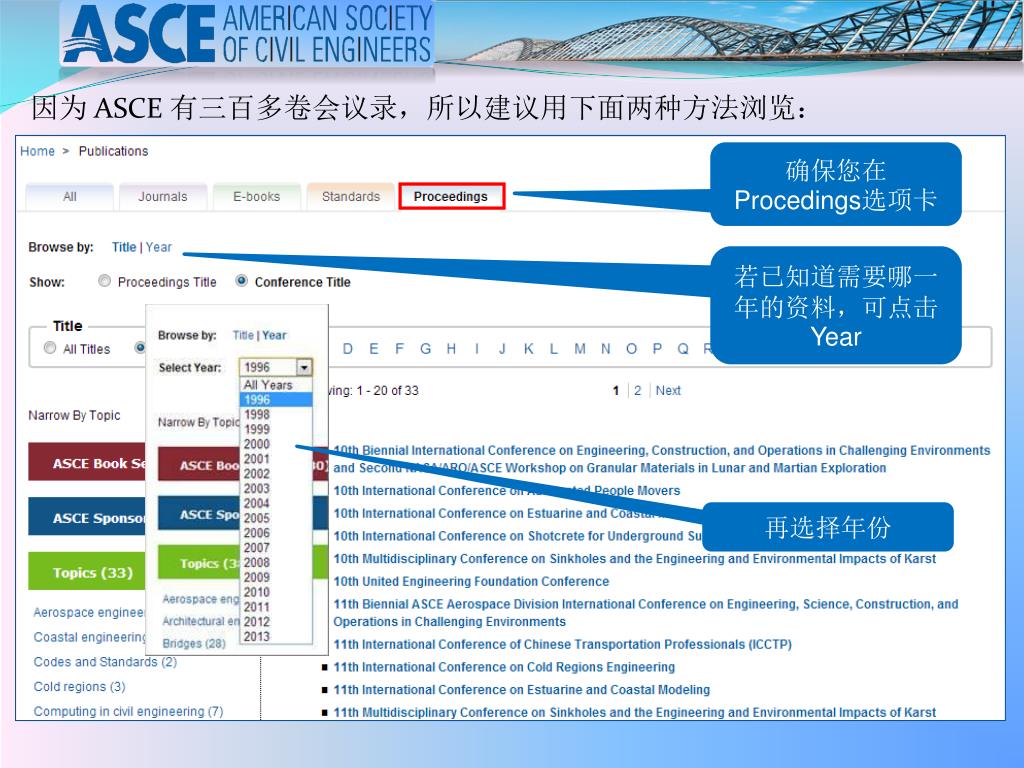This screenshot has width=1024, height=768.
Task: Open 10th International Conference on Automated People Movers
Action: point(507,491)
